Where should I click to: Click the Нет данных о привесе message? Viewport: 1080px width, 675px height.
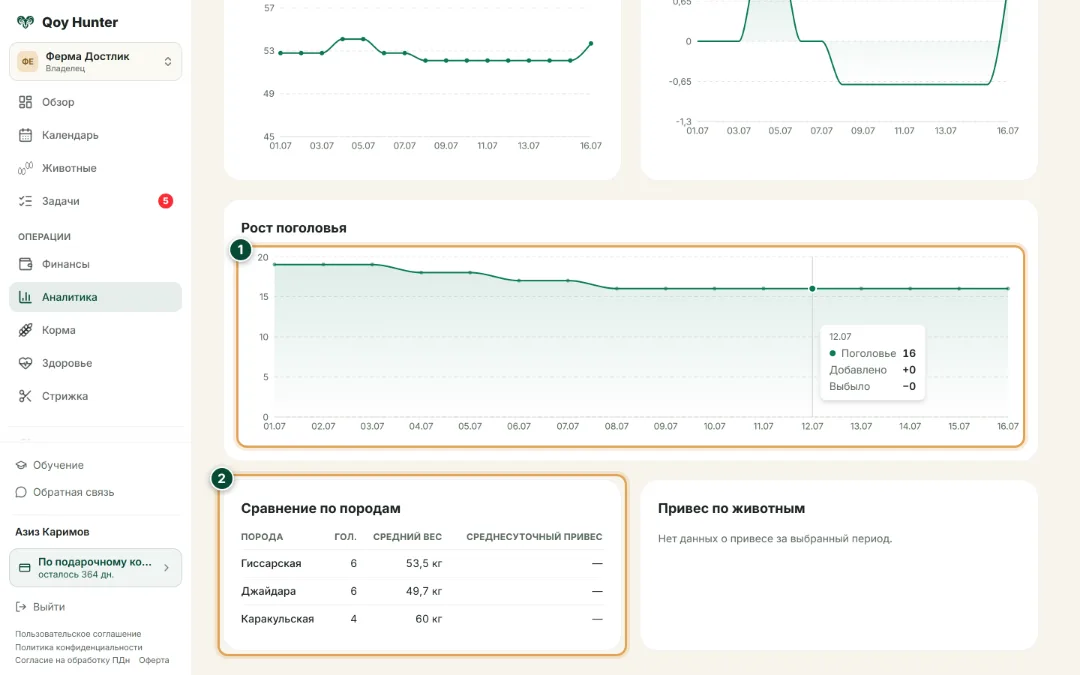(x=775, y=539)
